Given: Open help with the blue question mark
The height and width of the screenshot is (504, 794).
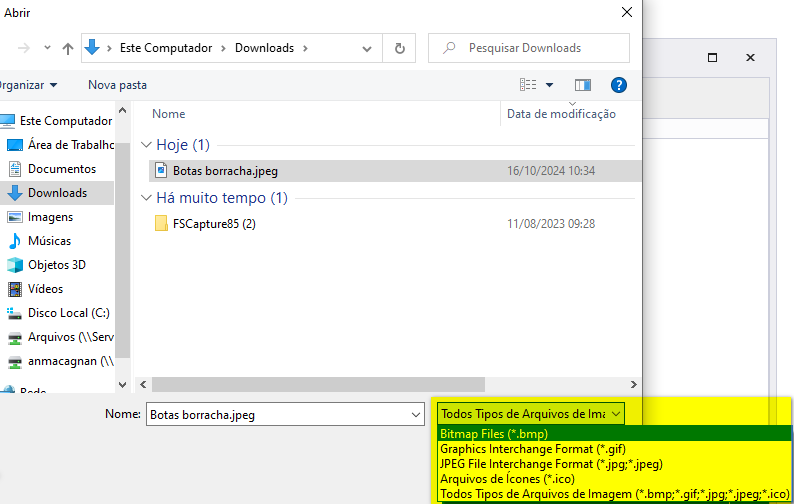Looking at the screenshot, I should tap(618, 85).
